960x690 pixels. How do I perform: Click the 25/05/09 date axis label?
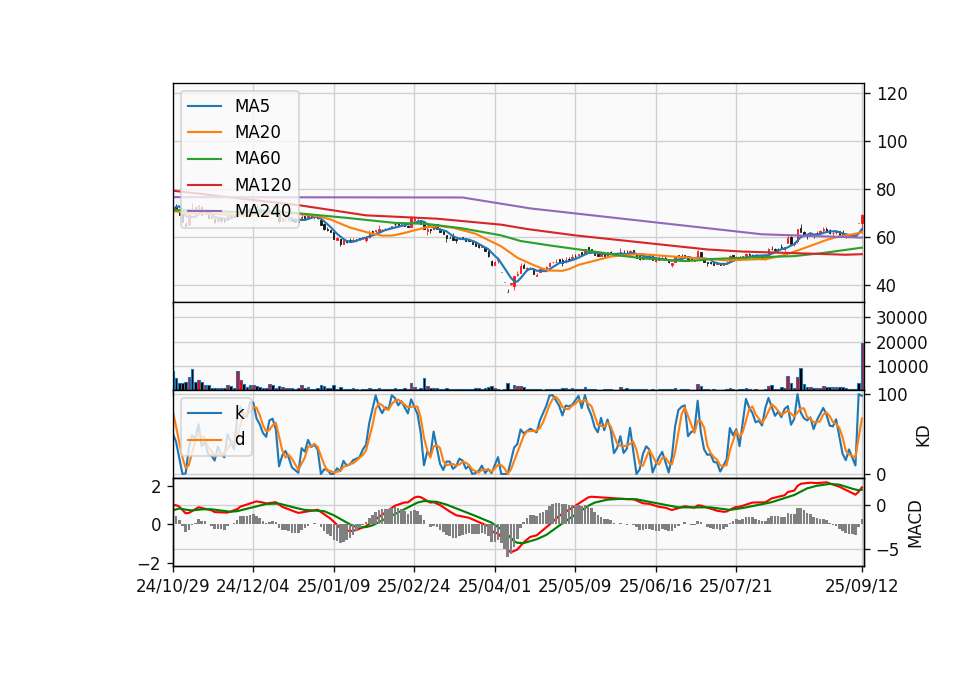[x=575, y=587]
